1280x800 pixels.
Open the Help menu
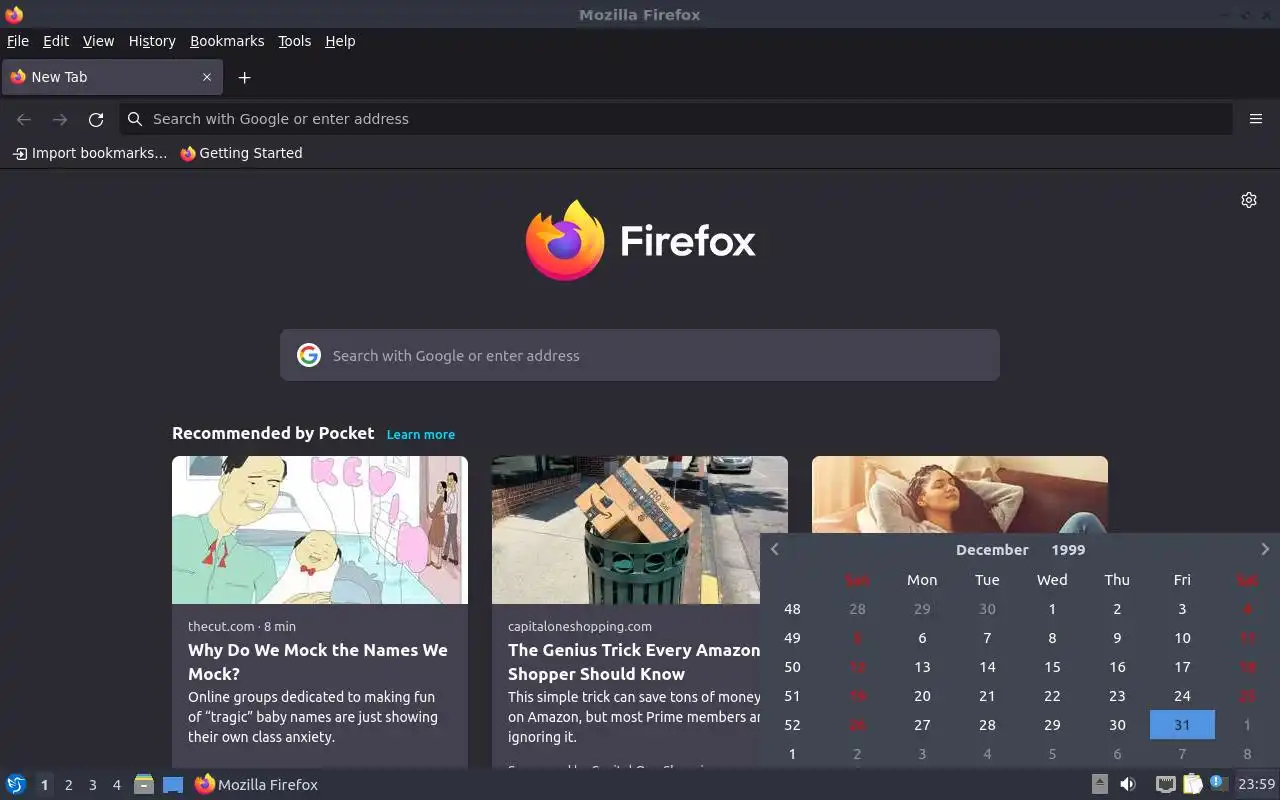pos(340,41)
